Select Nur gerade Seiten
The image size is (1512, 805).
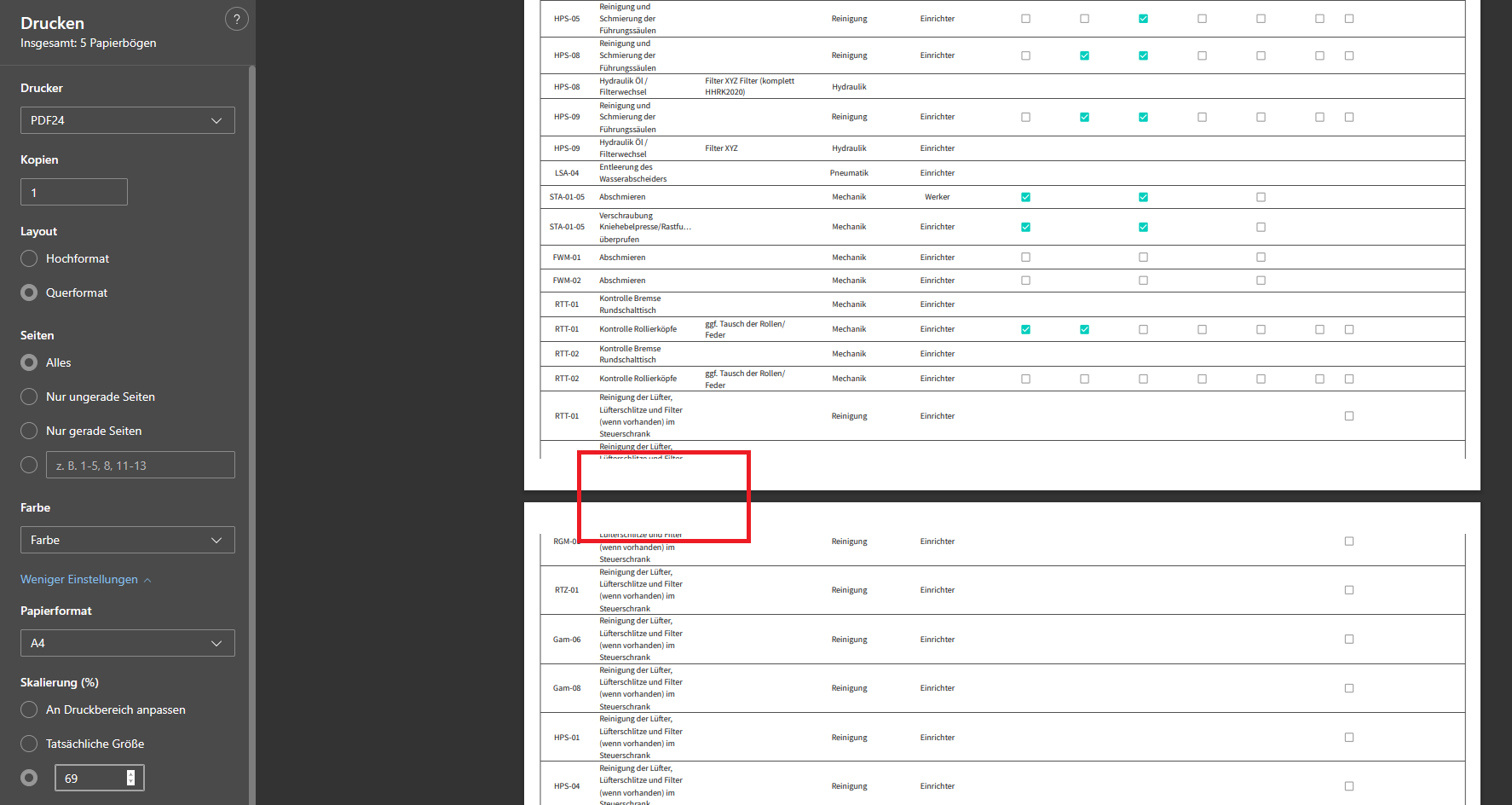click(x=28, y=430)
